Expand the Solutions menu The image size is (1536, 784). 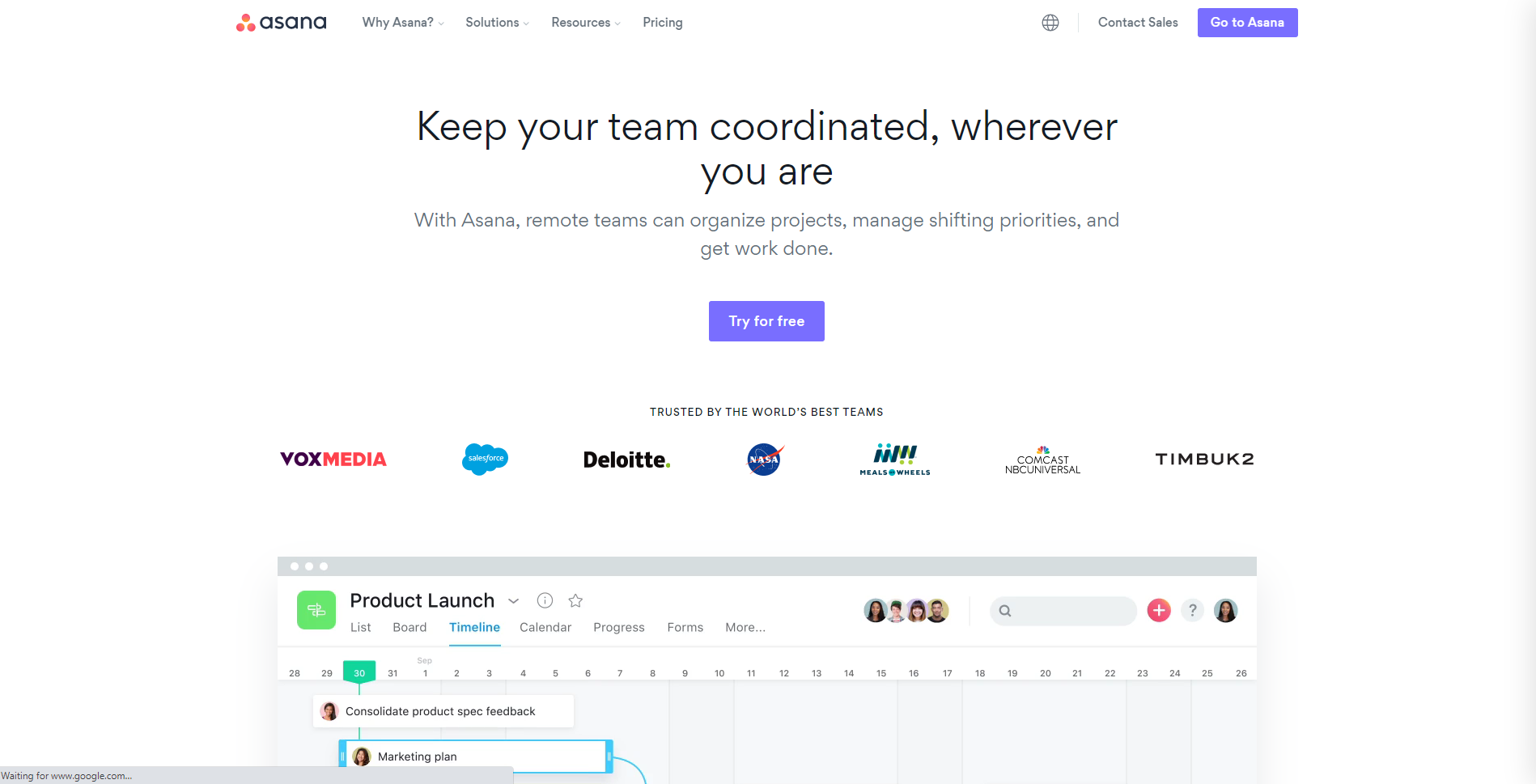pos(497,23)
